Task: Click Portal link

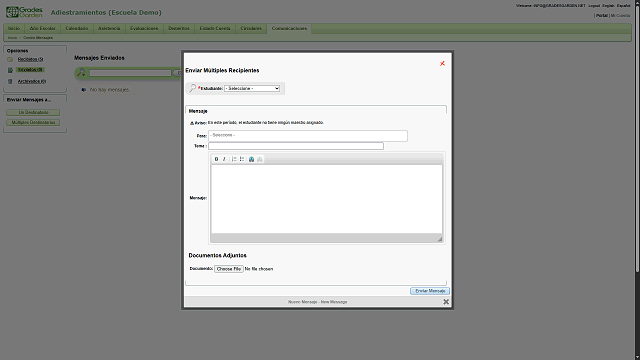Action: 602,16
